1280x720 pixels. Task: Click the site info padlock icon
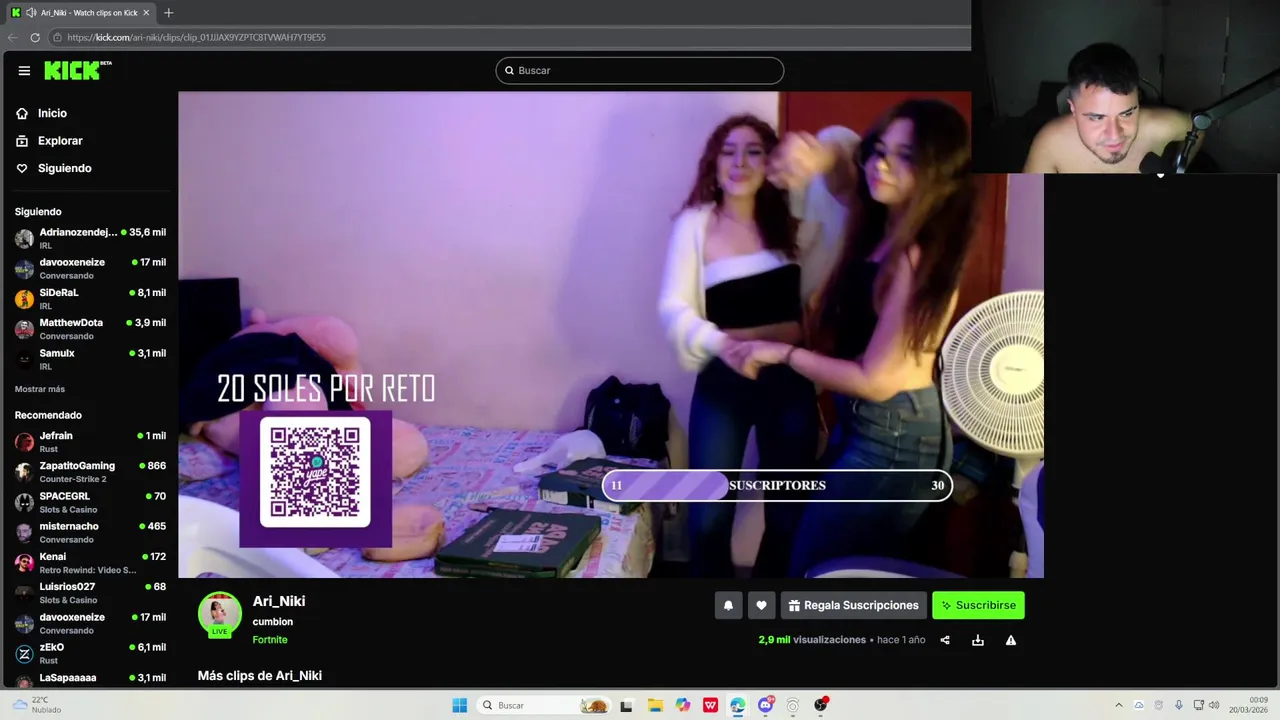point(58,37)
